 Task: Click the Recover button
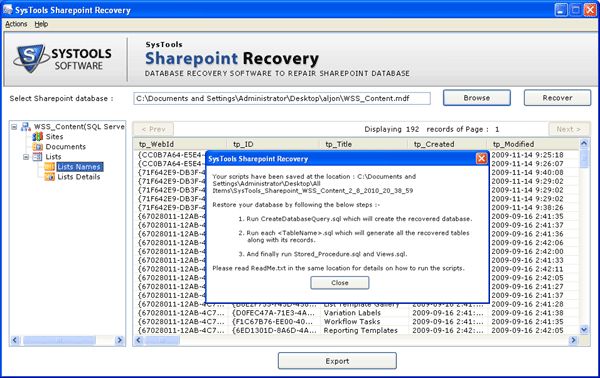(557, 98)
